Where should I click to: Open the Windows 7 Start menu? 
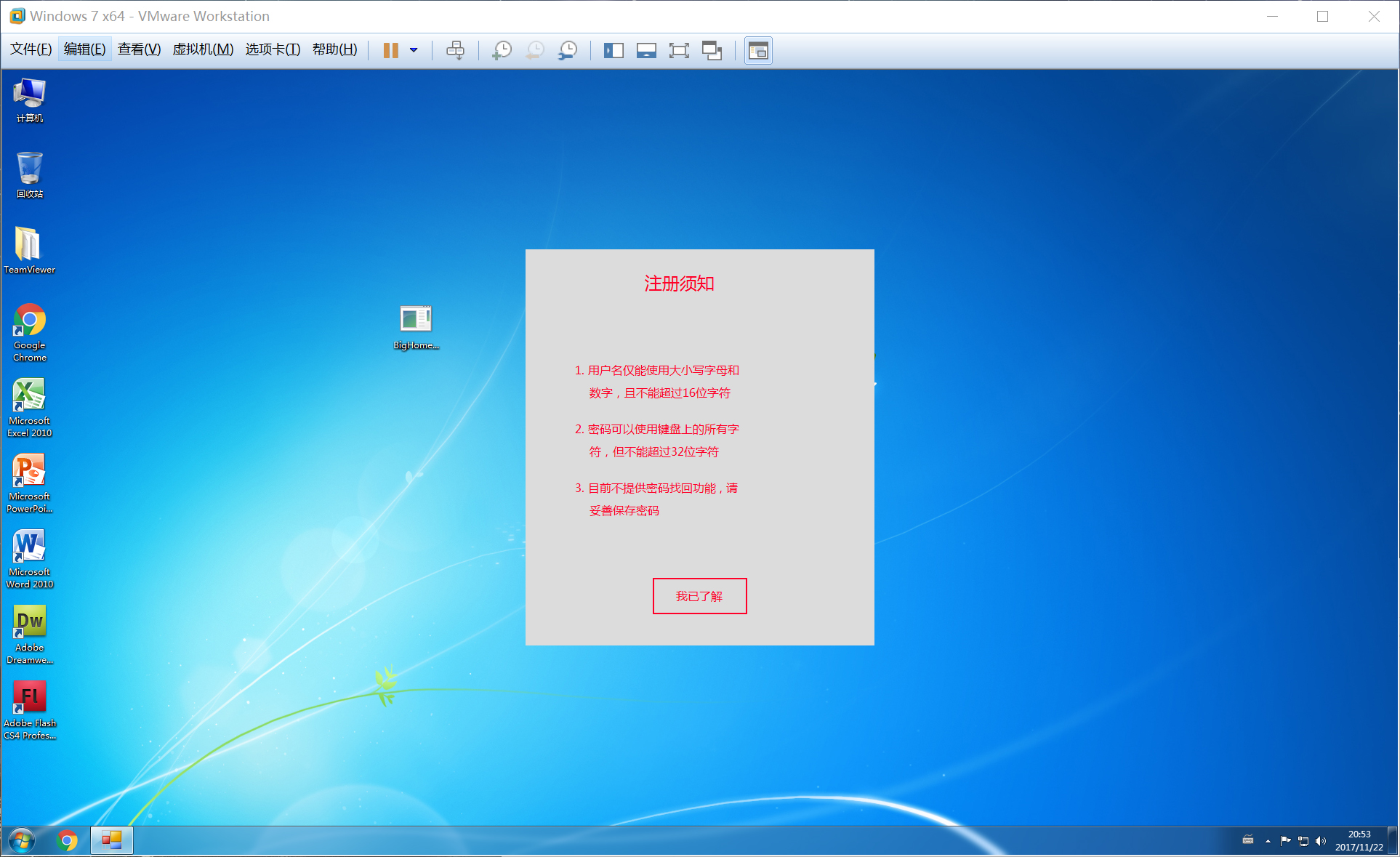tap(22, 841)
